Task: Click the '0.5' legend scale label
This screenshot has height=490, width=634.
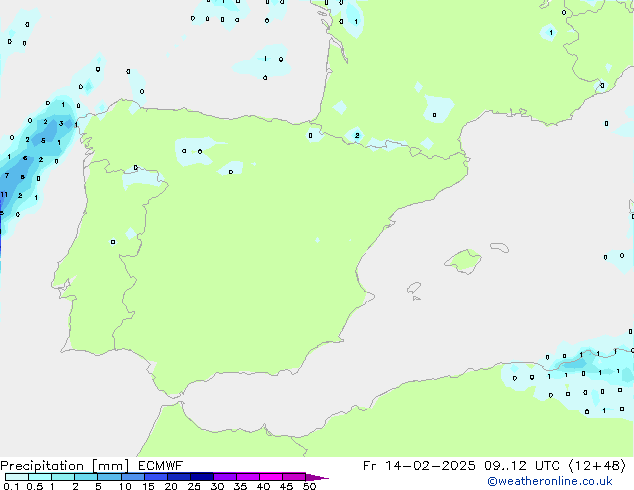Action: tap(34, 486)
